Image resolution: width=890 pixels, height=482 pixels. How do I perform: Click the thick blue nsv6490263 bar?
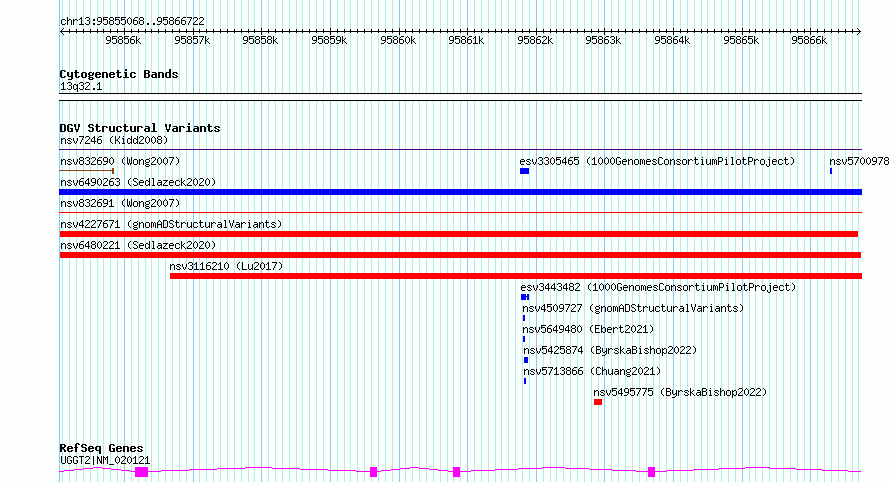click(460, 192)
